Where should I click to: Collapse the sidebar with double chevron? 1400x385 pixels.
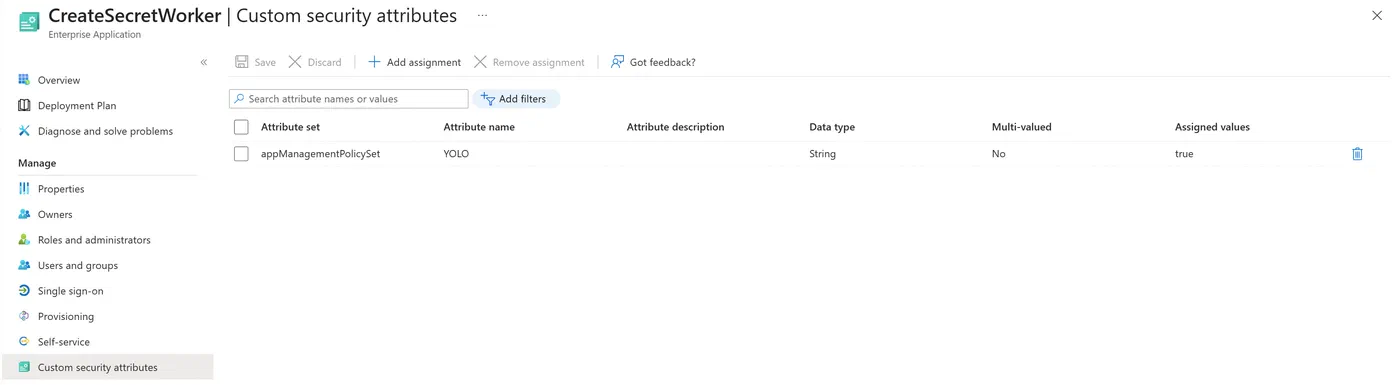pos(204,62)
